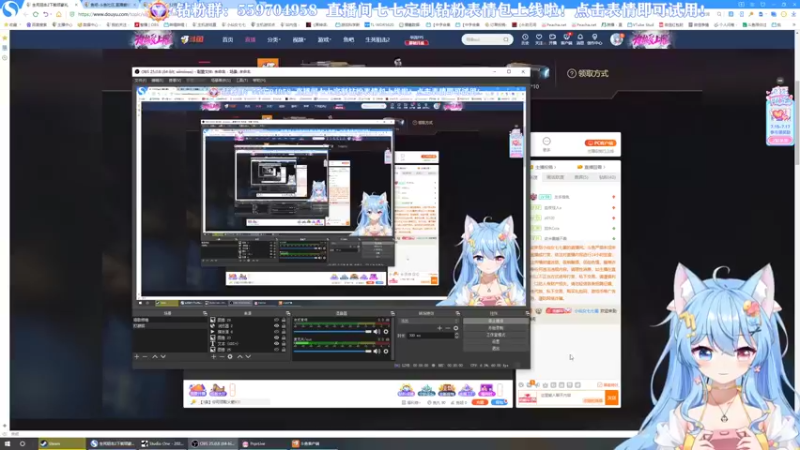
Task: Open Douyu creator center icon
Action: coord(594,39)
